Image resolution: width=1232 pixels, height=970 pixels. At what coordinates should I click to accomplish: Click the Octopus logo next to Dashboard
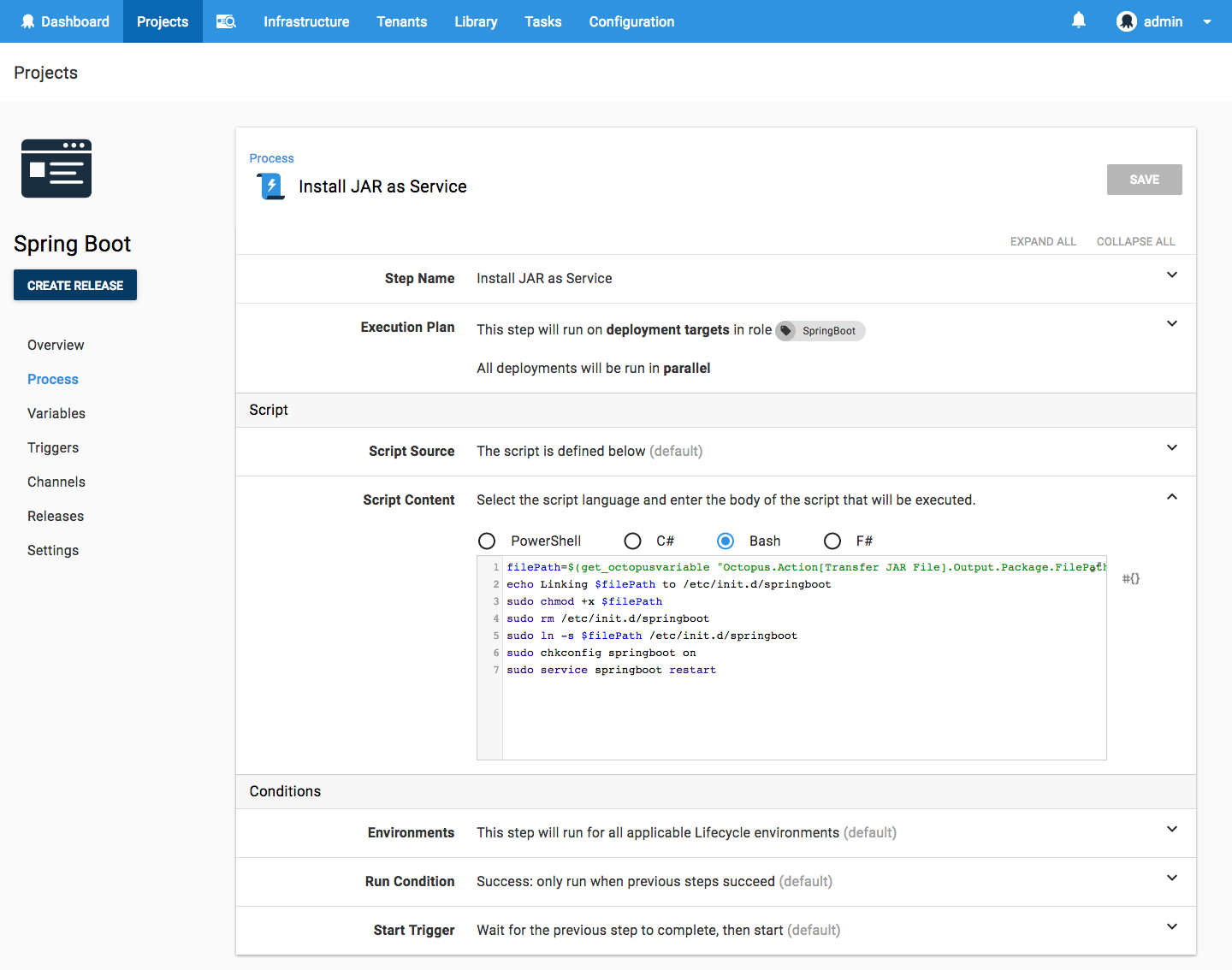coord(28,21)
